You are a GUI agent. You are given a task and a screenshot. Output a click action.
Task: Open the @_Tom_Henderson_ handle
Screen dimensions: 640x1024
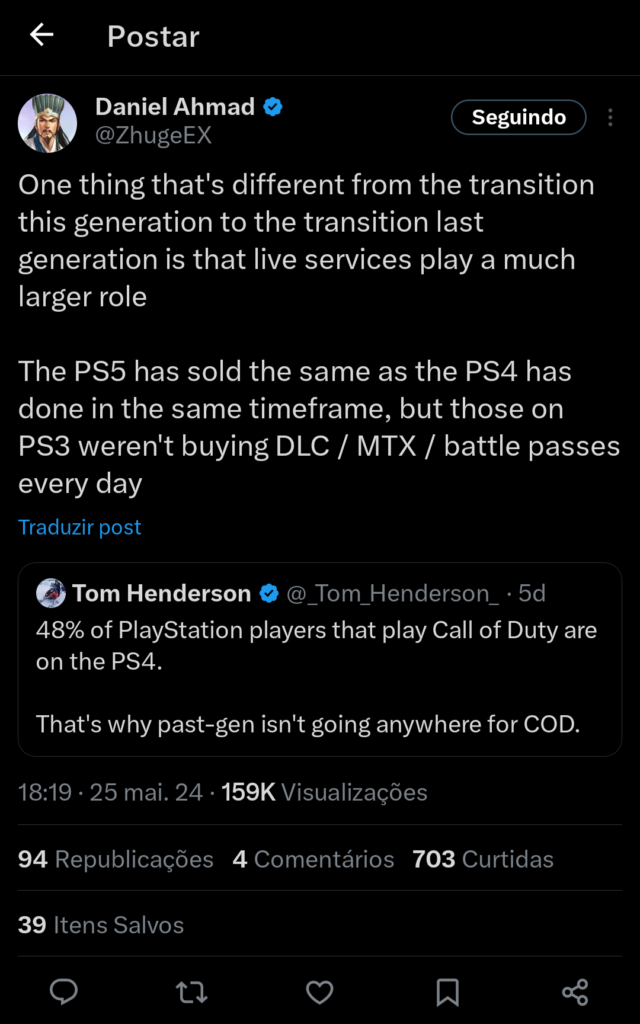(x=392, y=594)
